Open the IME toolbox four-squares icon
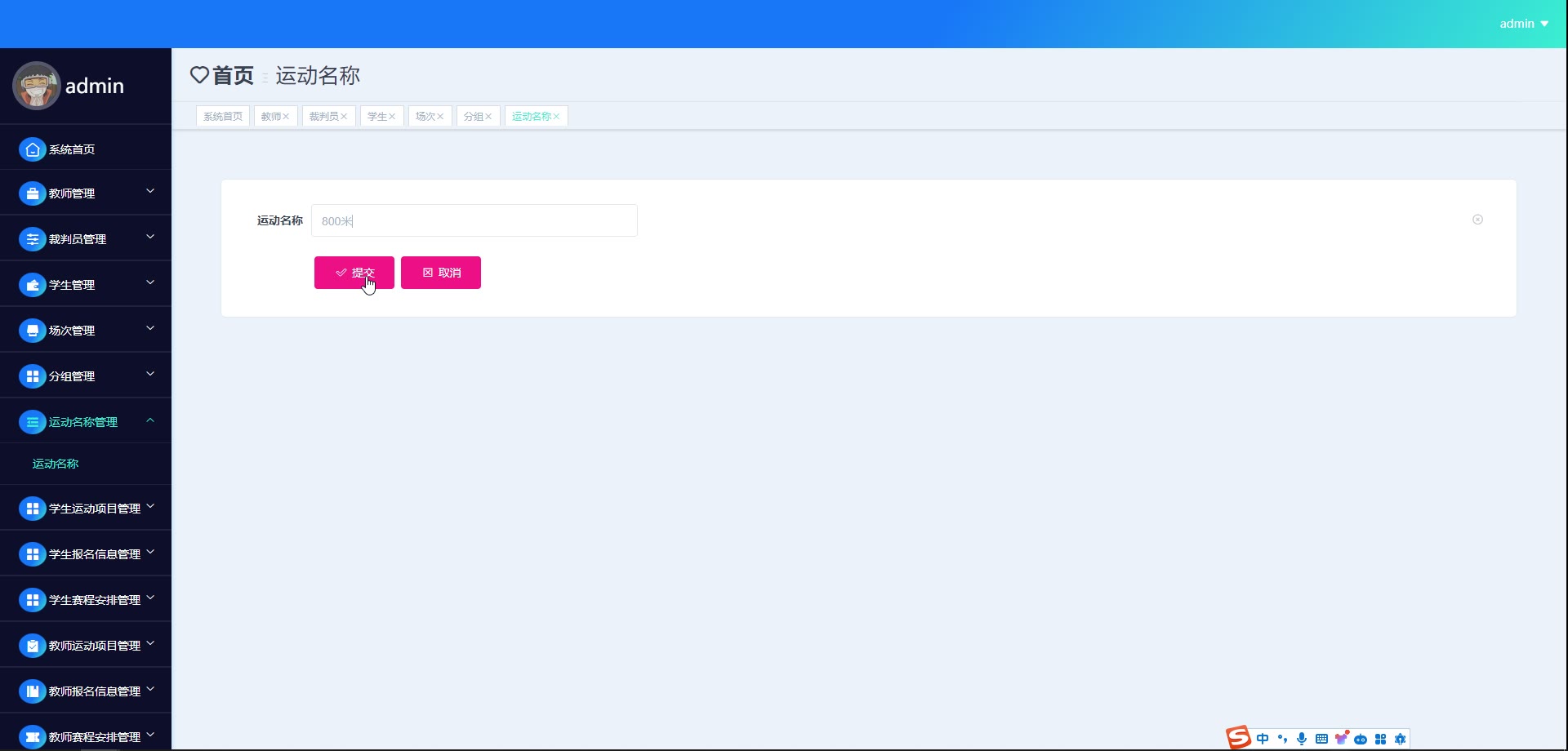 pos(1380,739)
